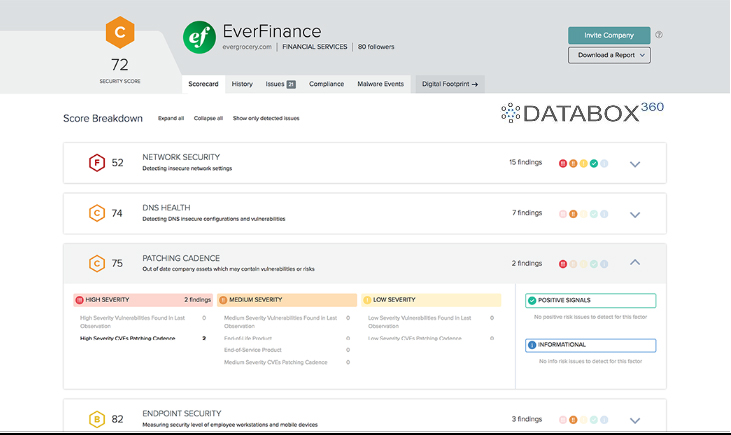Open the Download a Report dropdown
The height and width of the screenshot is (435, 731).
609,55
